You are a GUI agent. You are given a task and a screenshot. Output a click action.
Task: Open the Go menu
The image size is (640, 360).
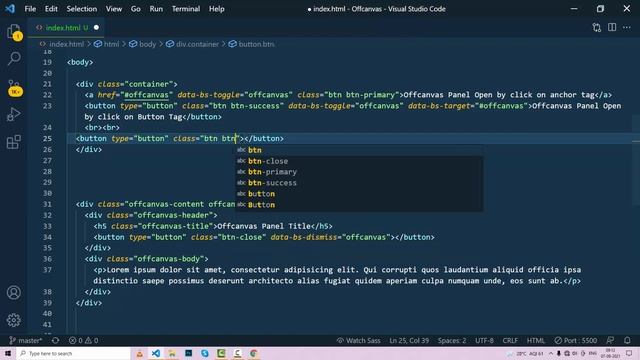click(x=136, y=9)
